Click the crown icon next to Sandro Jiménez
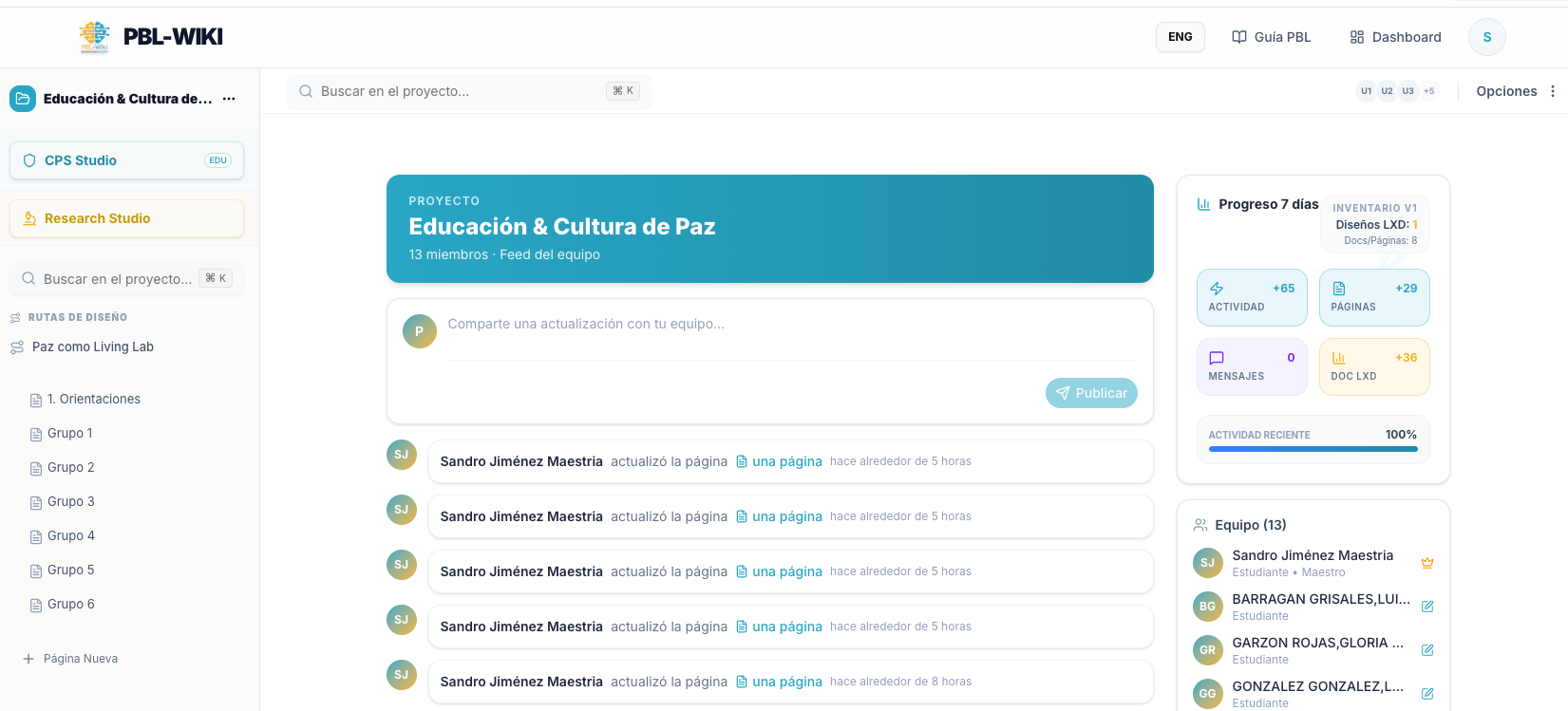This screenshot has height=711, width=1568. 1426,563
